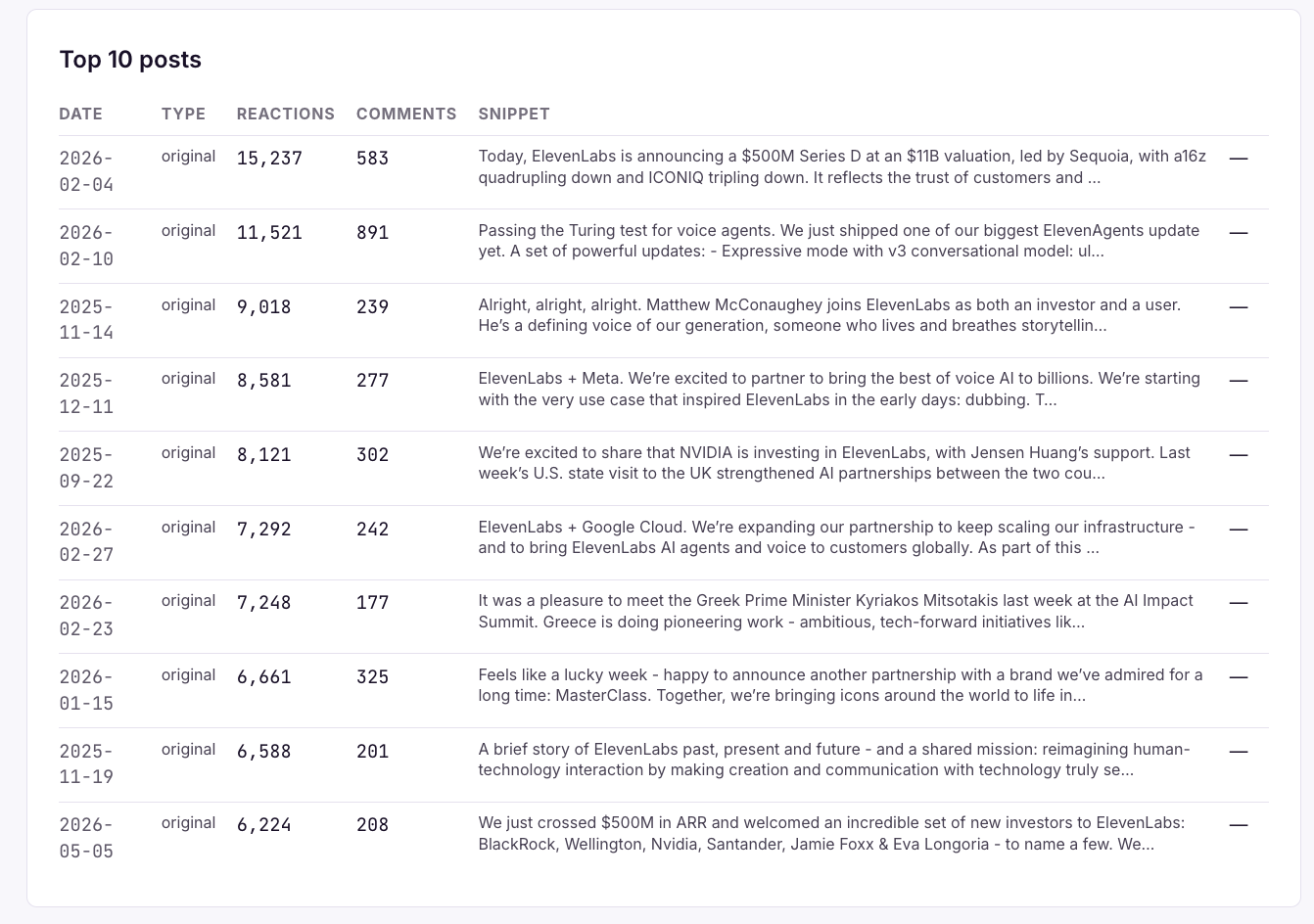Click the dash icon on the Series D post row
This screenshot has height=924, width=1314.
coord(1239,158)
